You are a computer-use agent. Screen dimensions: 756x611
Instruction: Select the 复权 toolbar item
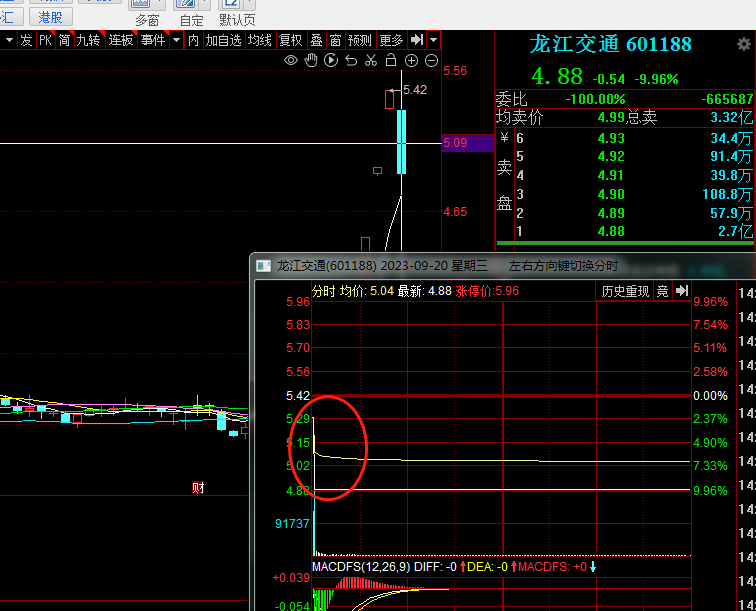(290, 40)
